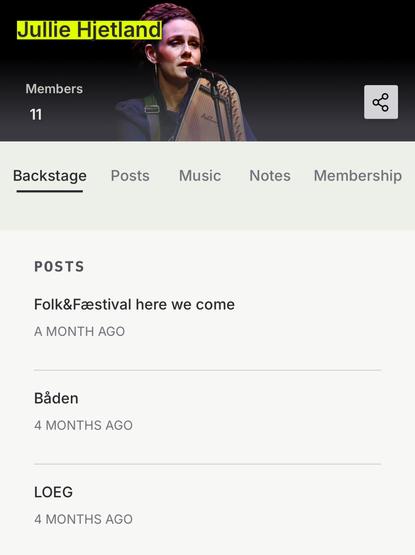The image size is (415, 555).
Task: Click the highlighted Jullie Hjetland name
Action: click(90, 29)
